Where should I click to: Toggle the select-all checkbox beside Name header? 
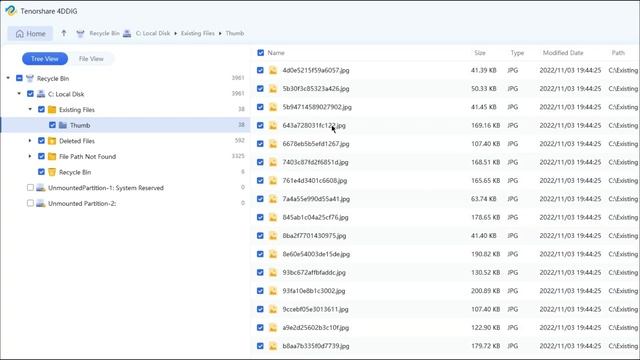click(260, 53)
